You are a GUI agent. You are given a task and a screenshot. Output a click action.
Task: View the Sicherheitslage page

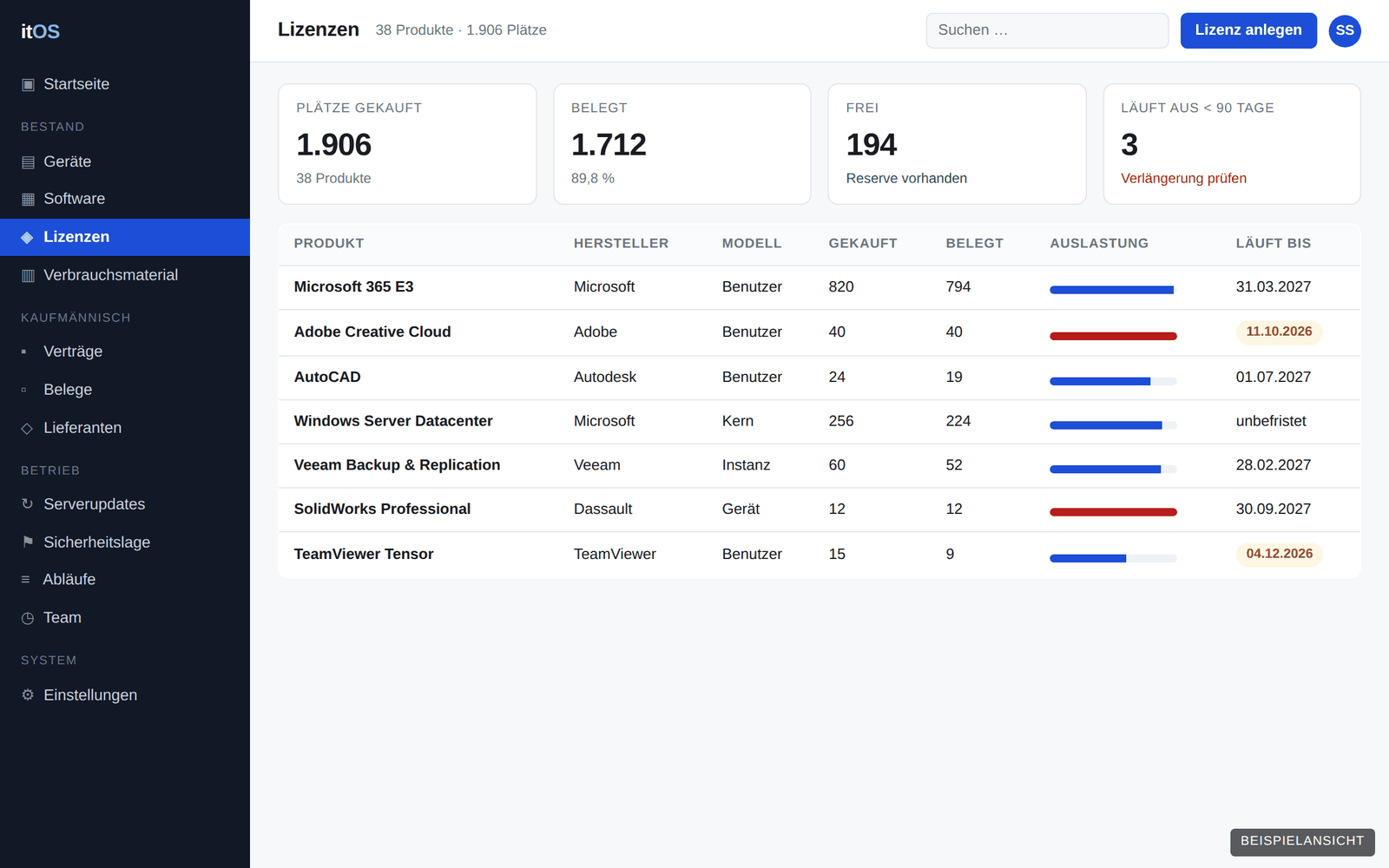coord(125,542)
